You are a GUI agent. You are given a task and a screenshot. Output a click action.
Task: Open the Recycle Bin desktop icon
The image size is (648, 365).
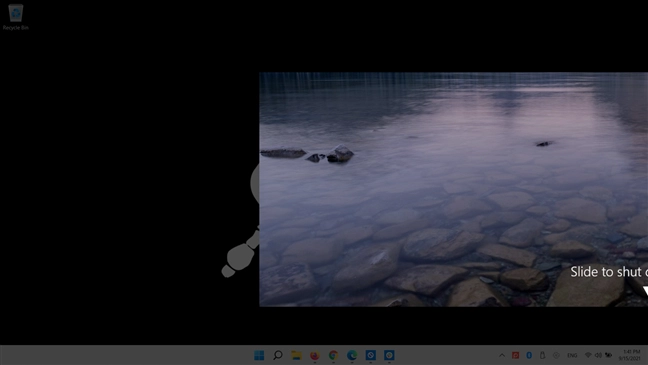click(x=16, y=17)
